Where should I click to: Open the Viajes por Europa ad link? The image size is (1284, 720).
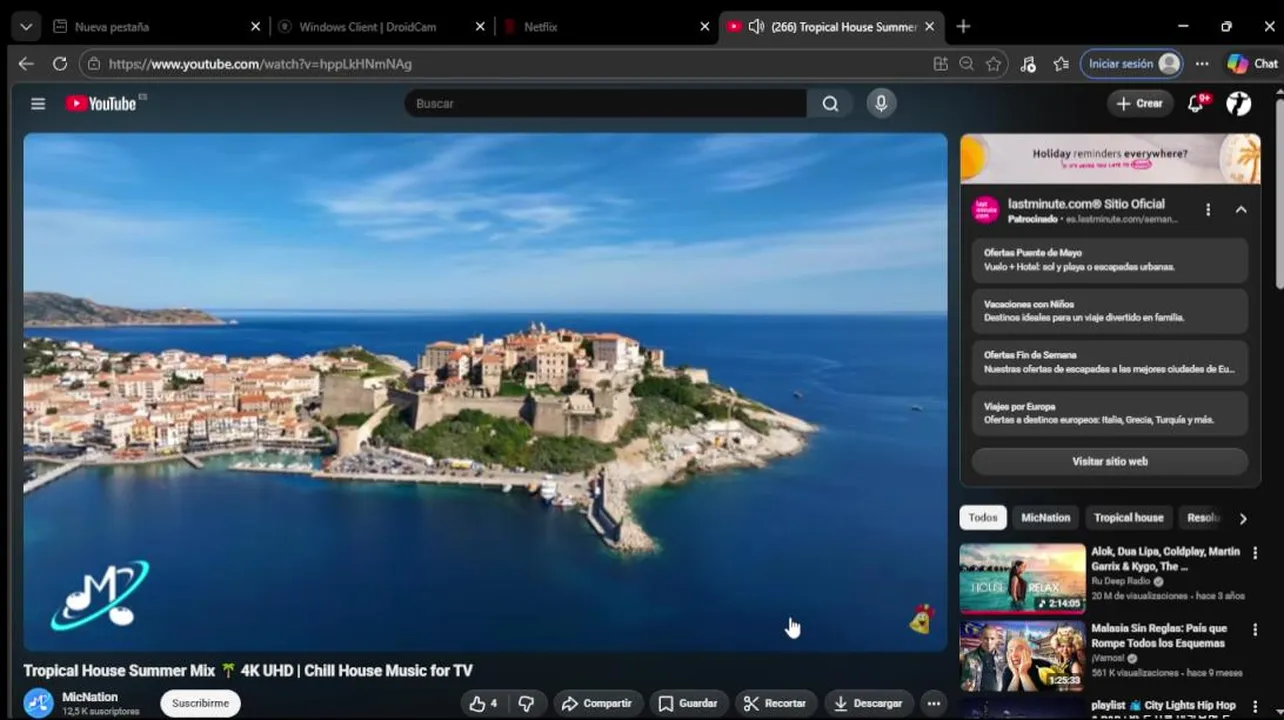(1110, 413)
